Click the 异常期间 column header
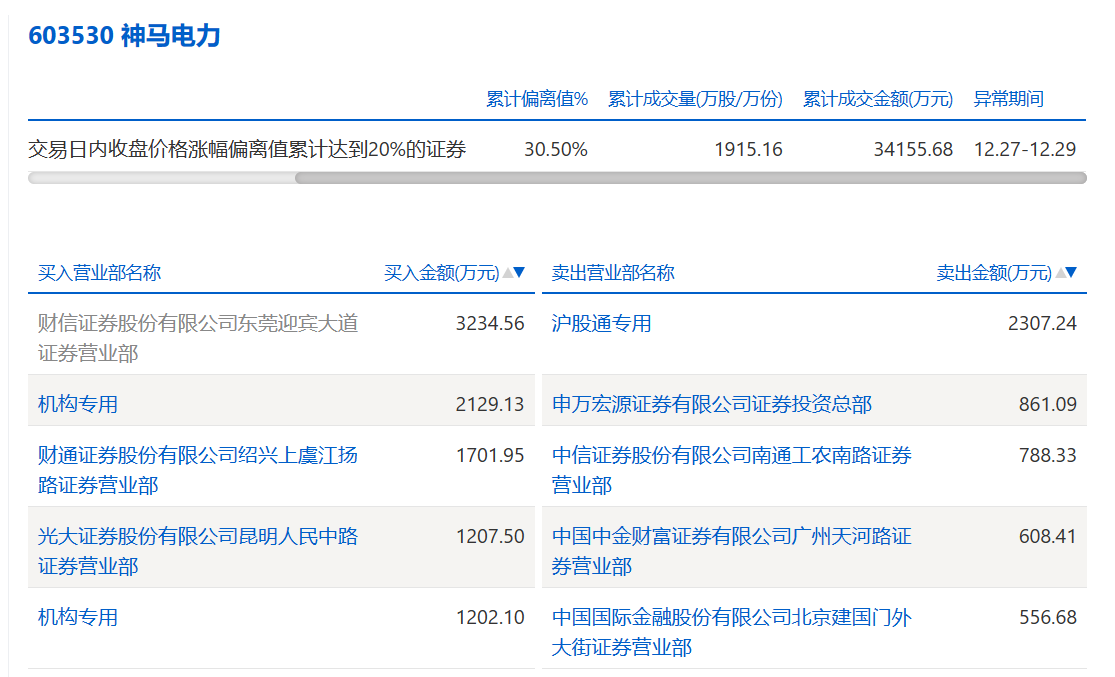Viewport: 1115px width, 677px height. click(x=1008, y=99)
